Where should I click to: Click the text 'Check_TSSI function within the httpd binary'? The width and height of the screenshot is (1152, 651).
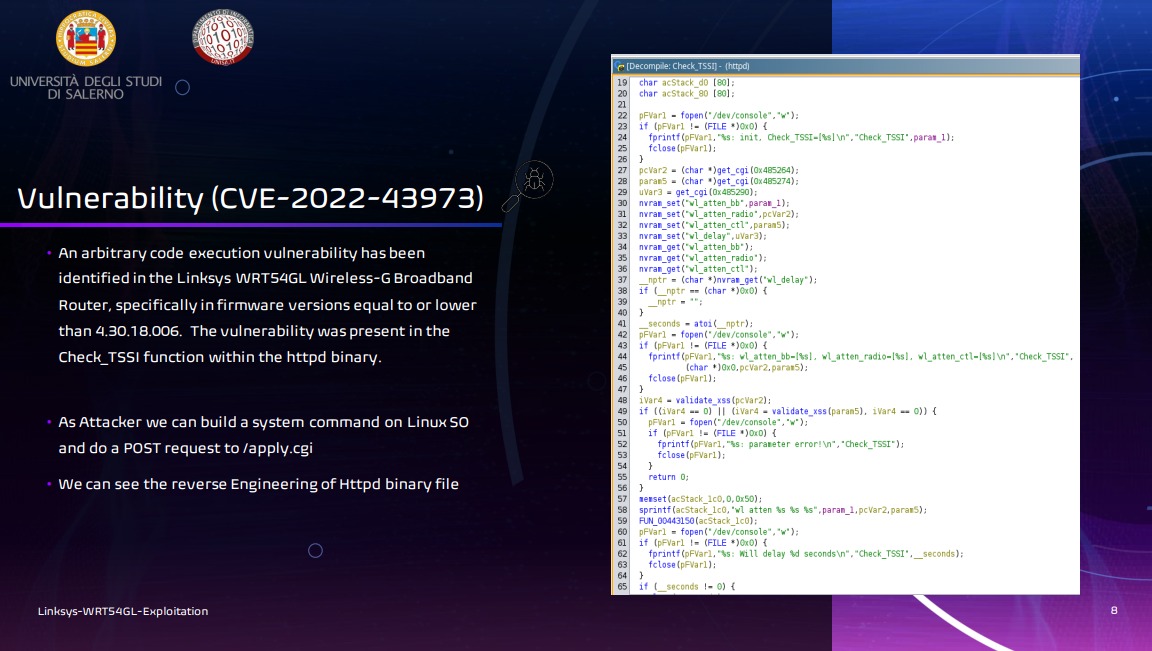[219, 357]
